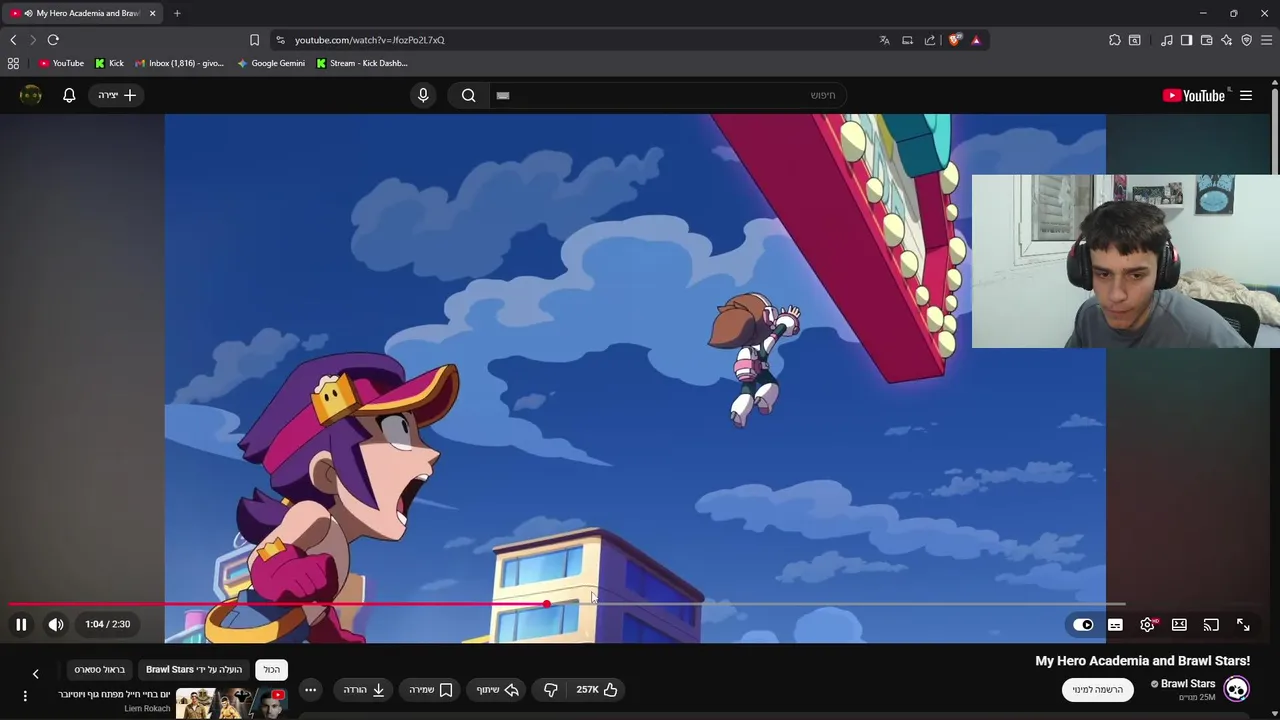Subscribe using the הרשמה למינוי button
Image resolution: width=1280 pixels, height=720 pixels.
[x=1098, y=689]
